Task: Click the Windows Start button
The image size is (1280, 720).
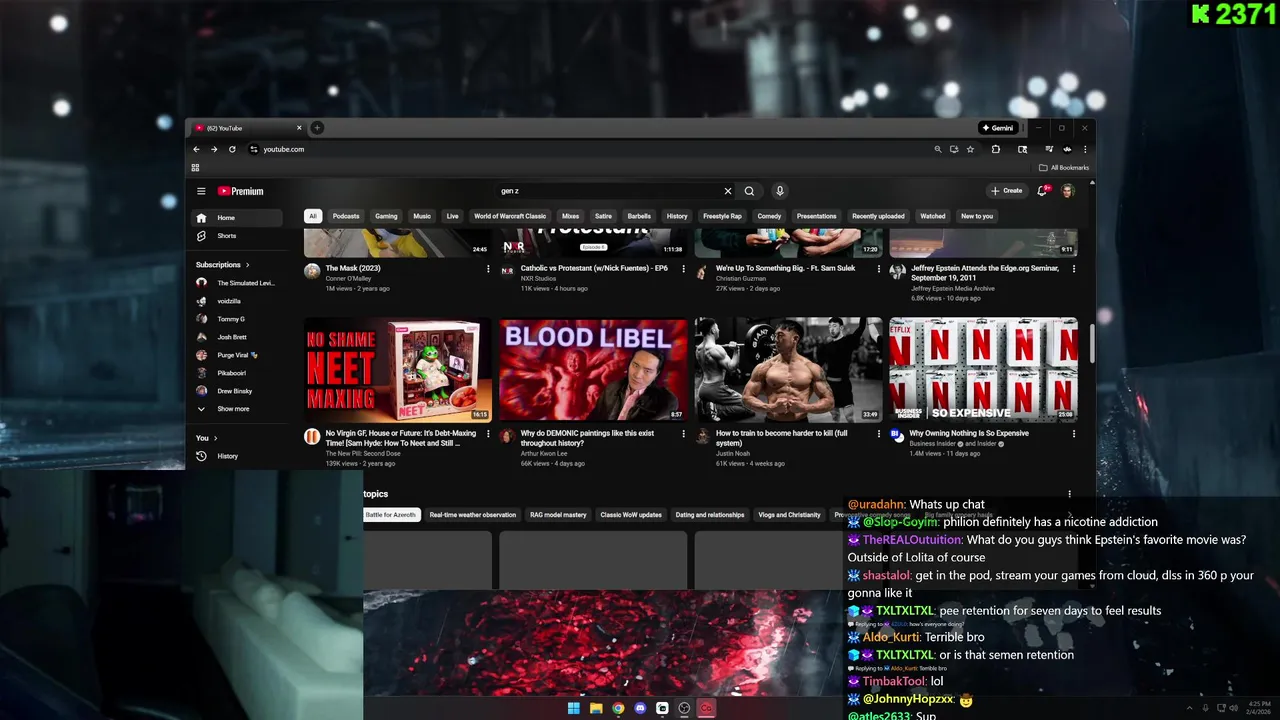Action: click(574, 709)
